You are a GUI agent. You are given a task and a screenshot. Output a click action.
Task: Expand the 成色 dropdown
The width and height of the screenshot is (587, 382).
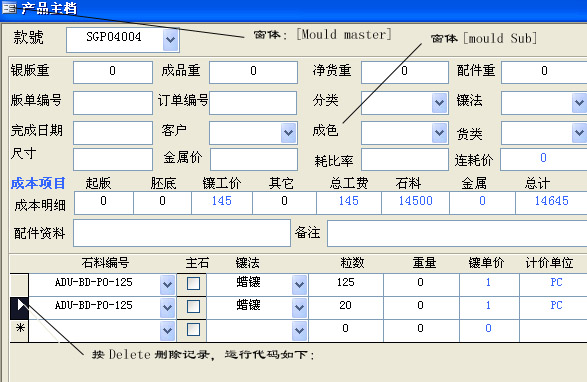[440, 133]
